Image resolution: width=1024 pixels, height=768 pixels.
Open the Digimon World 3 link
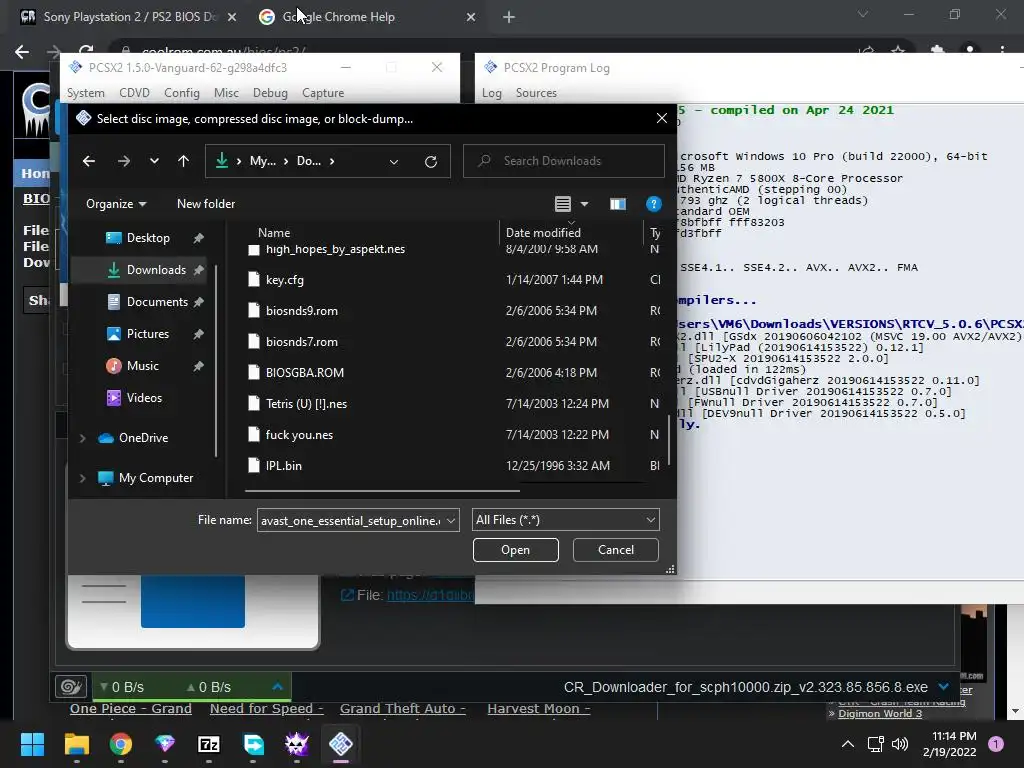(x=880, y=713)
